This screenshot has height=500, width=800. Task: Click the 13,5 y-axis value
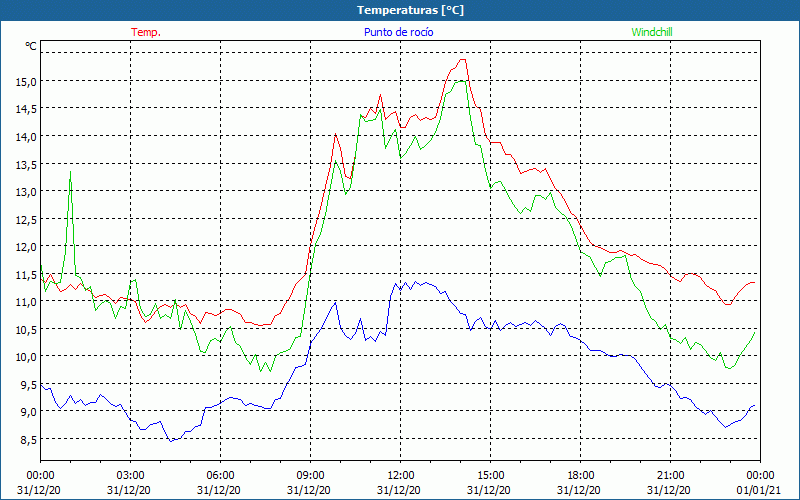tap(27, 164)
